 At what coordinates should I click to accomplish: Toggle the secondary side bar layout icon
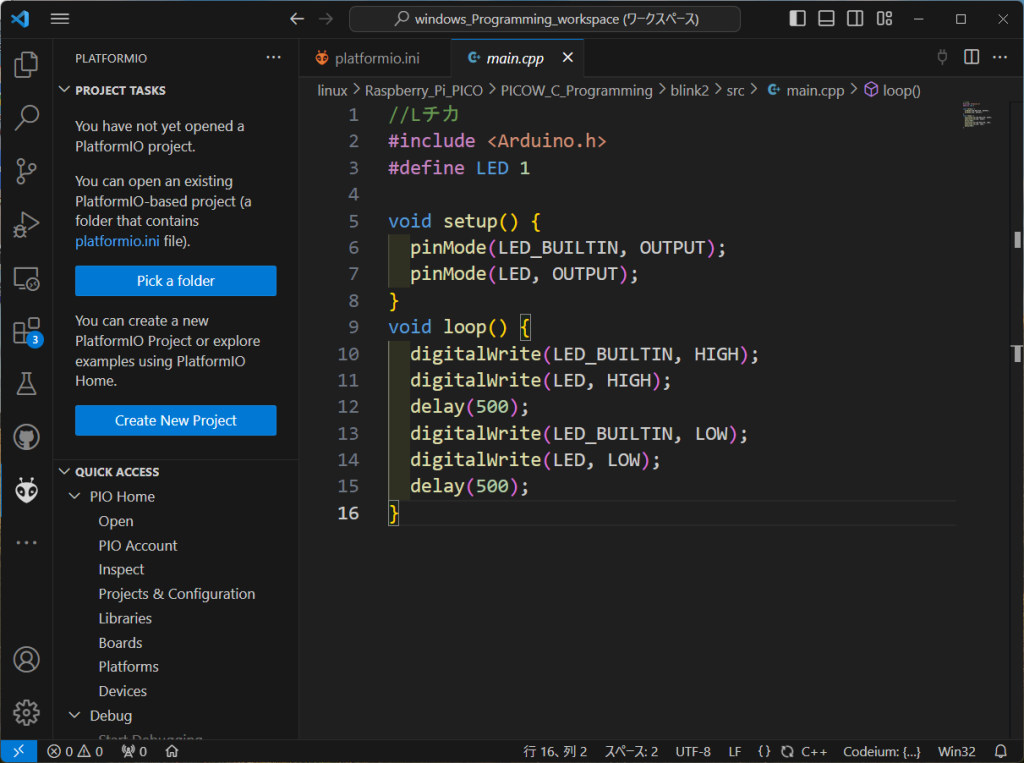[x=855, y=18]
